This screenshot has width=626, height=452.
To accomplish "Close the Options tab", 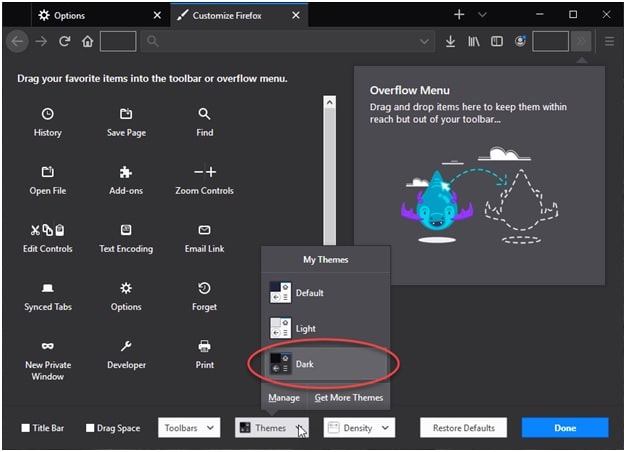I will coord(157,15).
